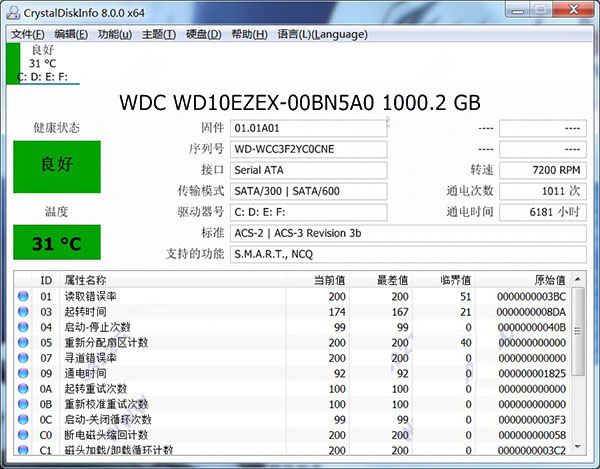The height and width of the screenshot is (469, 600).
Task: Click the 原始值 column header
Action: click(523, 280)
